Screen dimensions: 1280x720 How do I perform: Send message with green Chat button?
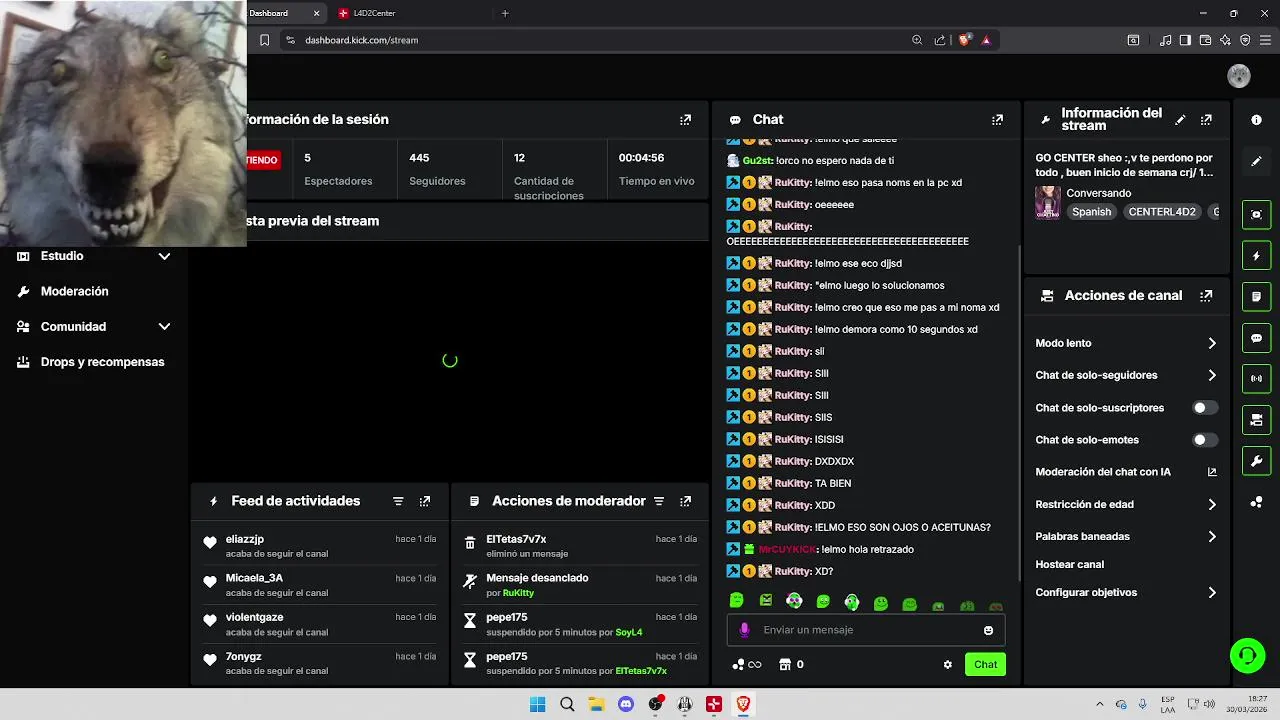pyautogui.click(x=985, y=664)
